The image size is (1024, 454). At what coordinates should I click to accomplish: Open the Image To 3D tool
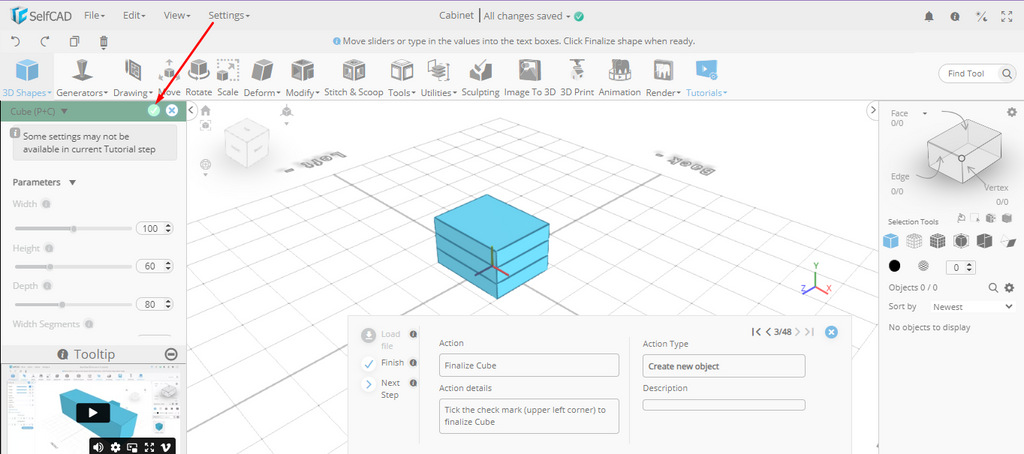point(529,75)
